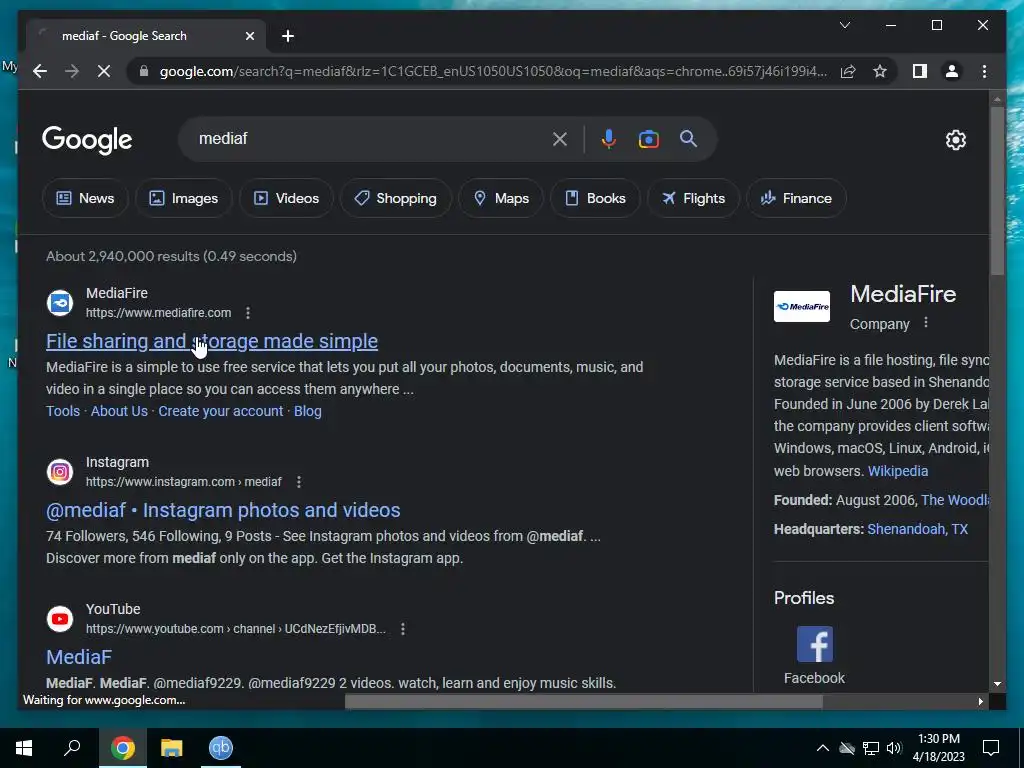
Task: Open YouTube result three-dot options
Action: click(402, 629)
